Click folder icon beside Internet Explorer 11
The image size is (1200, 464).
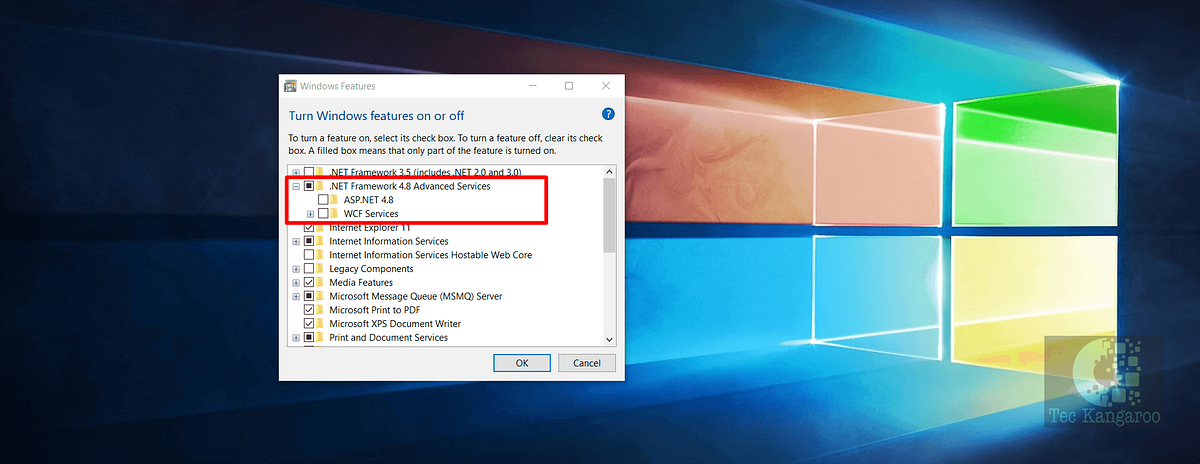coord(322,228)
